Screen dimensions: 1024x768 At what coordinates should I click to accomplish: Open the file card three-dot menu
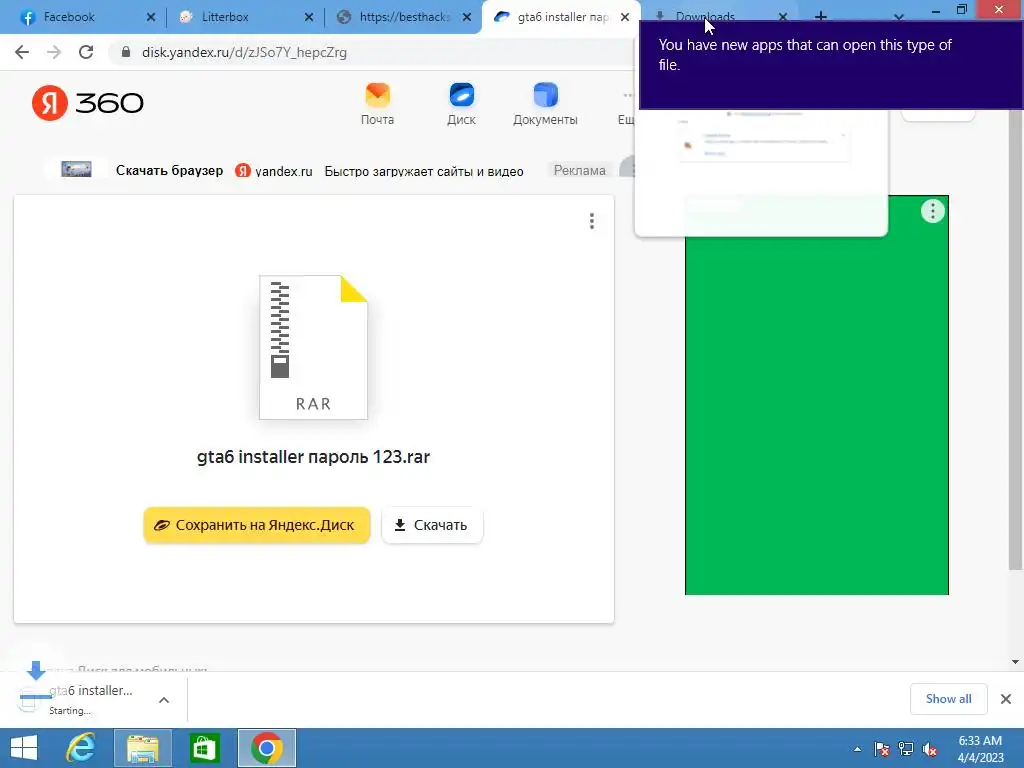pyautogui.click(x=592, y=221)
